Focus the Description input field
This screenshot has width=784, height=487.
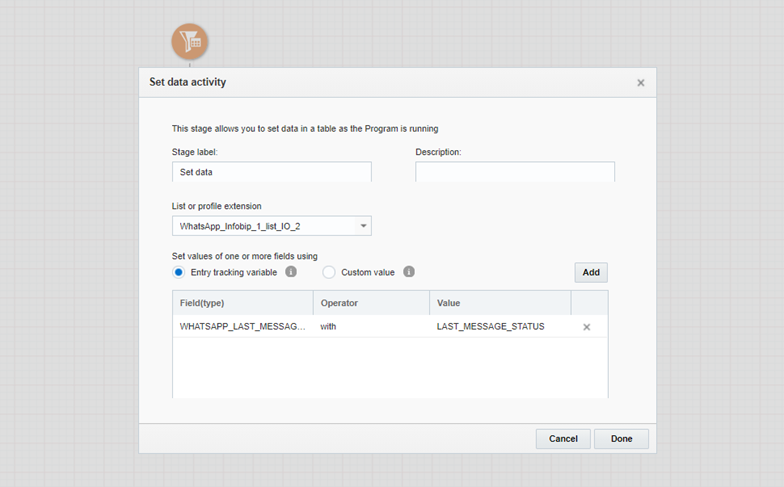click(514, 172)
